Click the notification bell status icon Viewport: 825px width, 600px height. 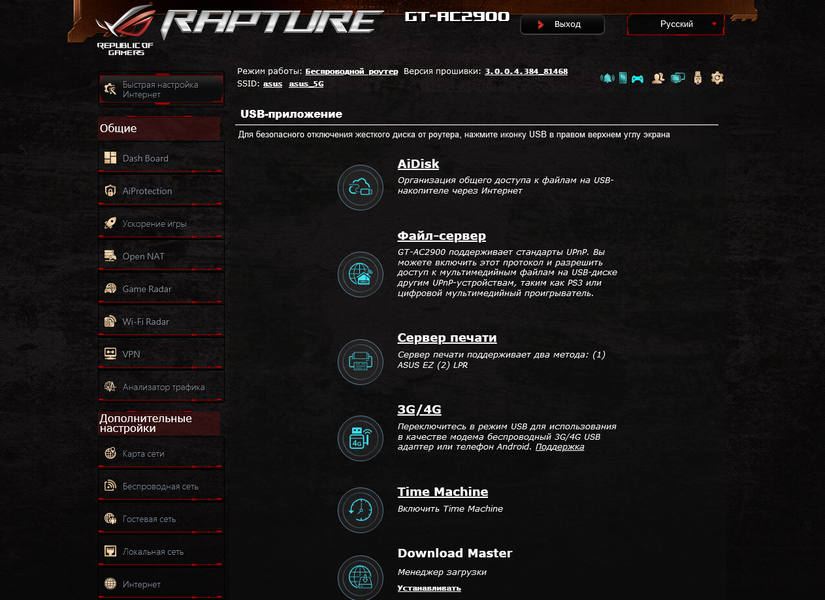click(607, 78)
